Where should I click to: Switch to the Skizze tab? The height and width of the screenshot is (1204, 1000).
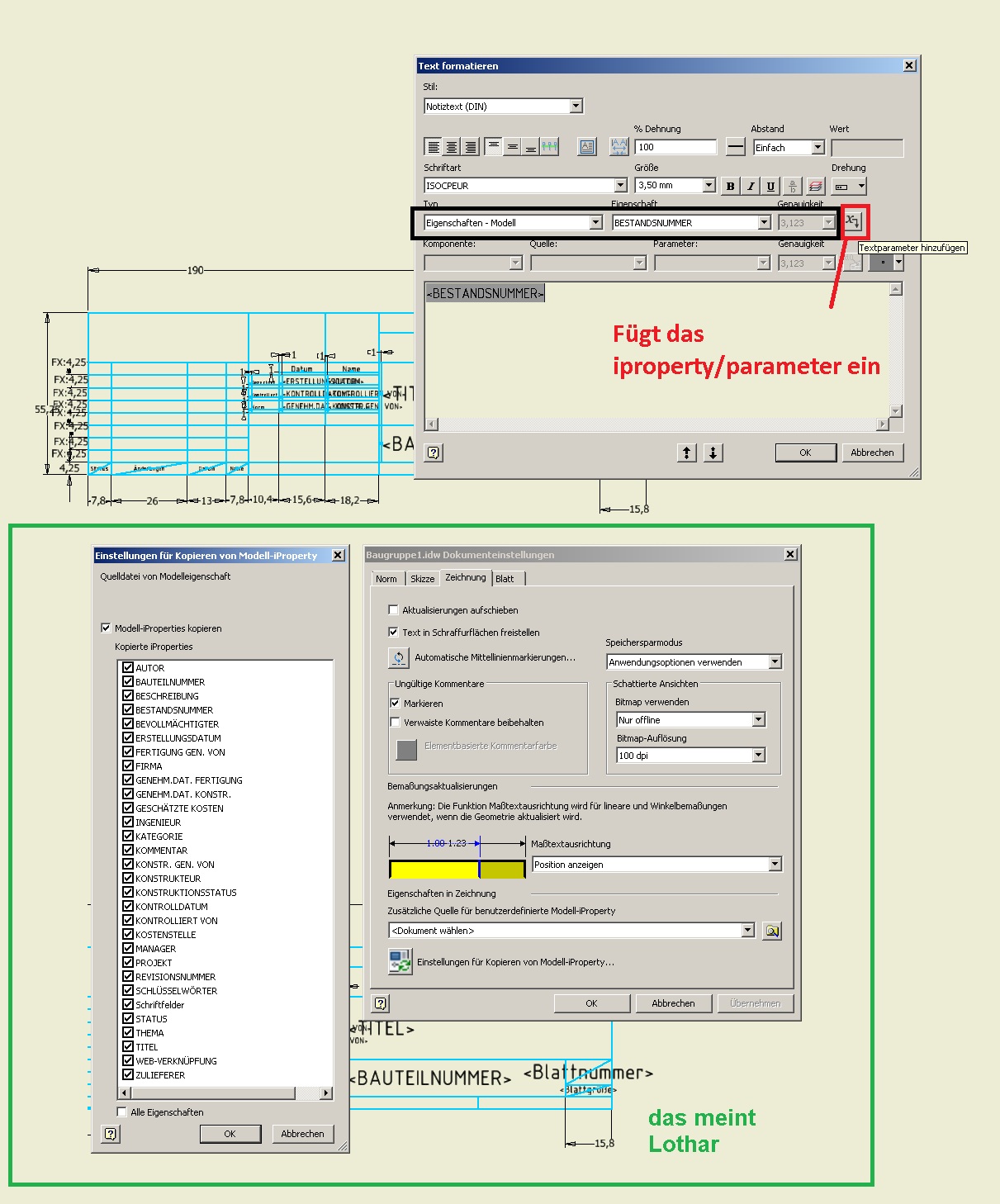[423, 579]
